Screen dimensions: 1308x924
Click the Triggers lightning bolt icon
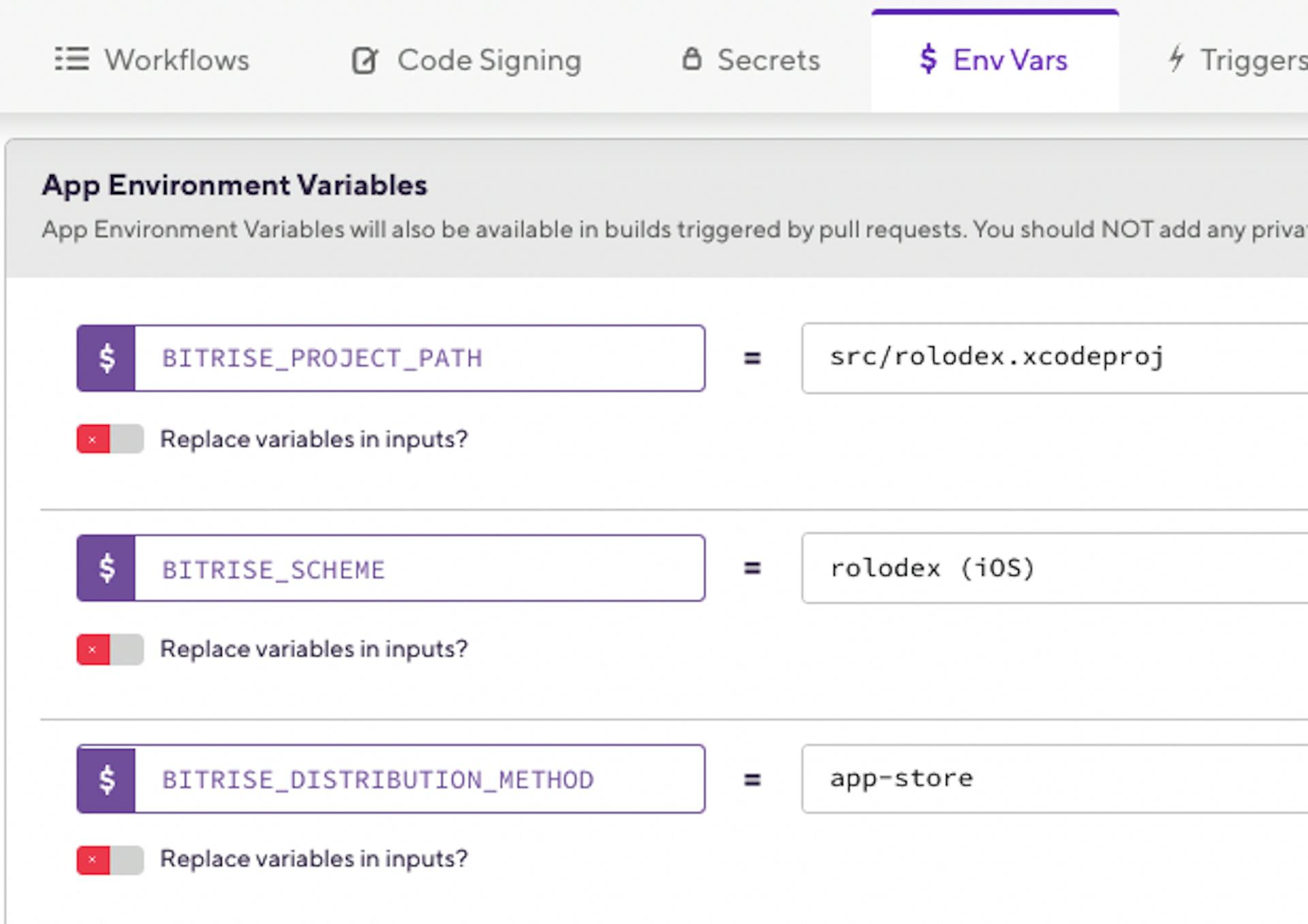click(x=1176, y=59)
